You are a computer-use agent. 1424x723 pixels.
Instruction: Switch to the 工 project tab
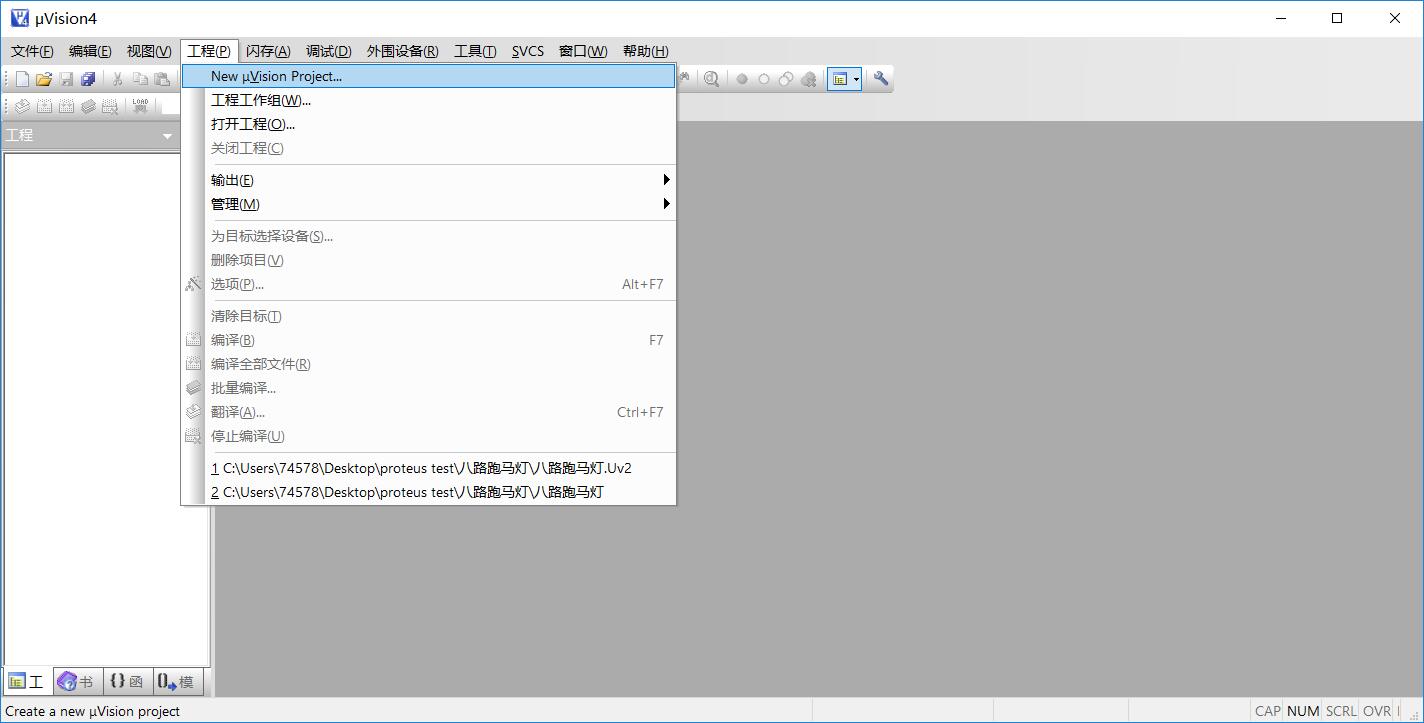(27, 682)
